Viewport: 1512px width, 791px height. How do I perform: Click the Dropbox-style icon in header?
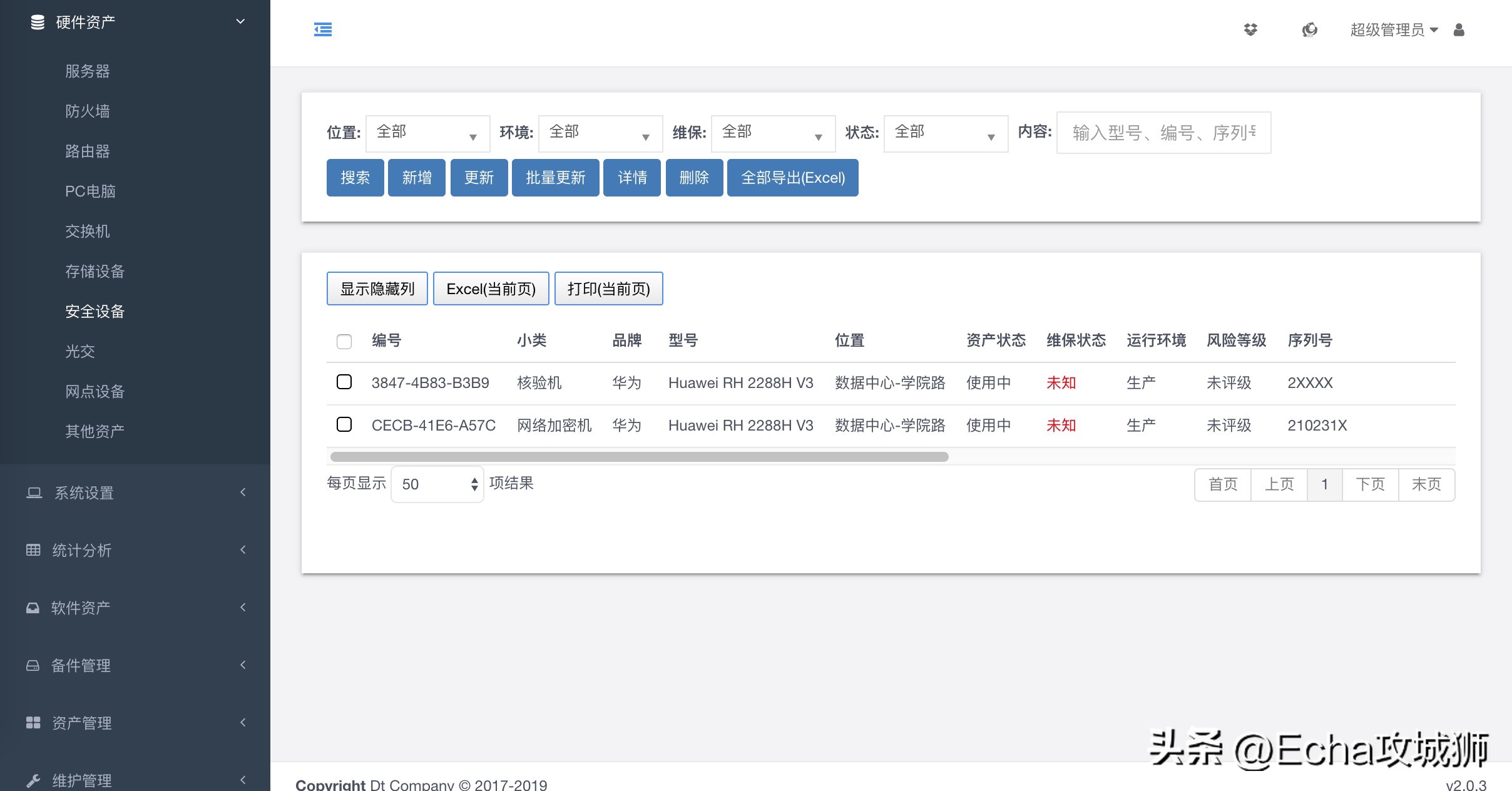click(x=1250, y=29)
